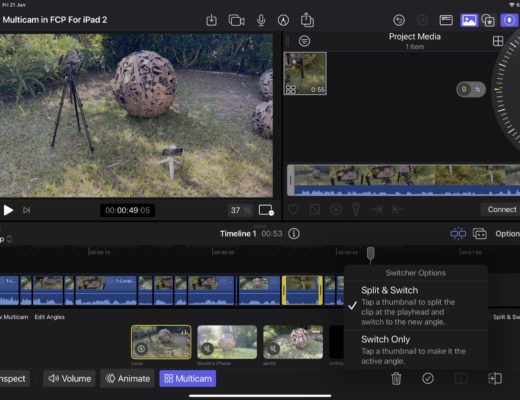Play the viewer video

[8, 210]
